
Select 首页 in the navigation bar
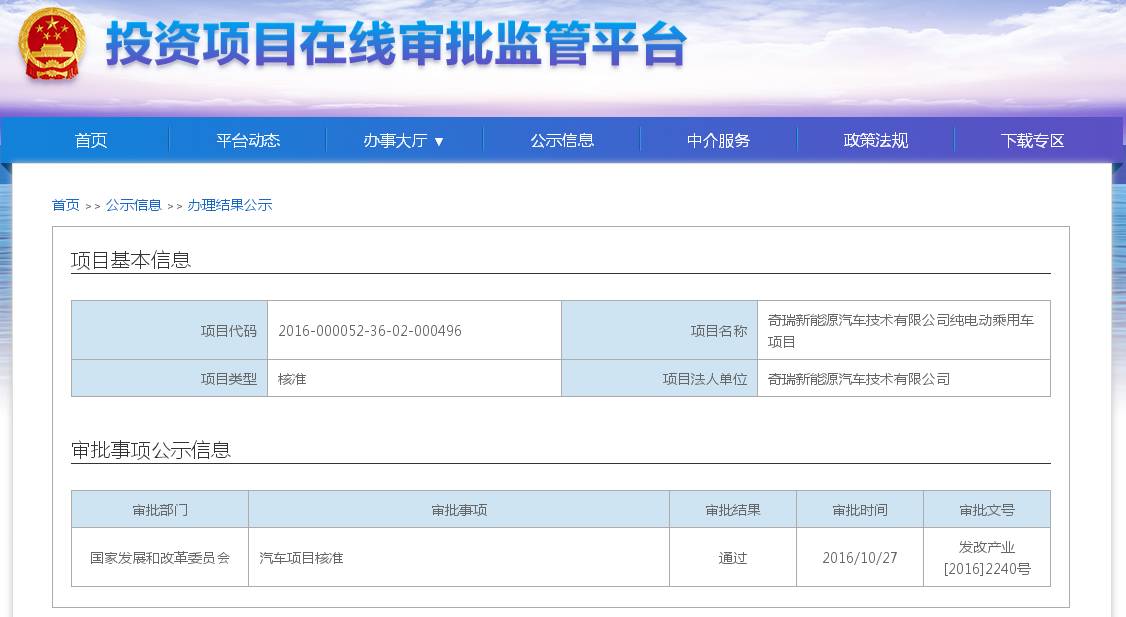(91, 139)
